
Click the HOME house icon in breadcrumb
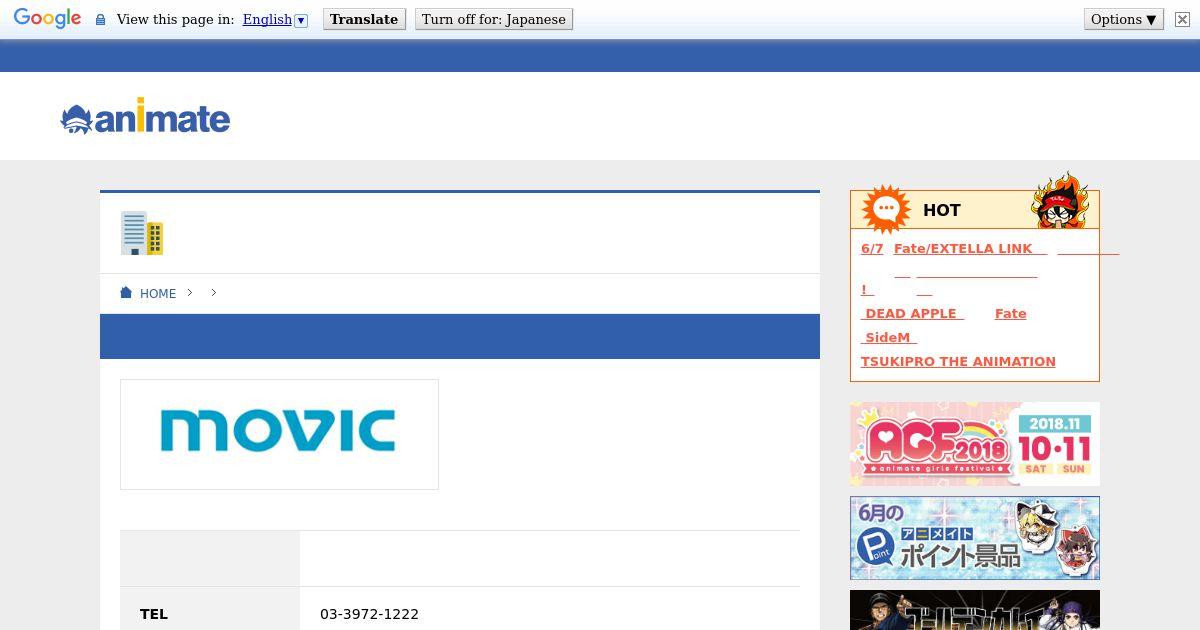126,293
